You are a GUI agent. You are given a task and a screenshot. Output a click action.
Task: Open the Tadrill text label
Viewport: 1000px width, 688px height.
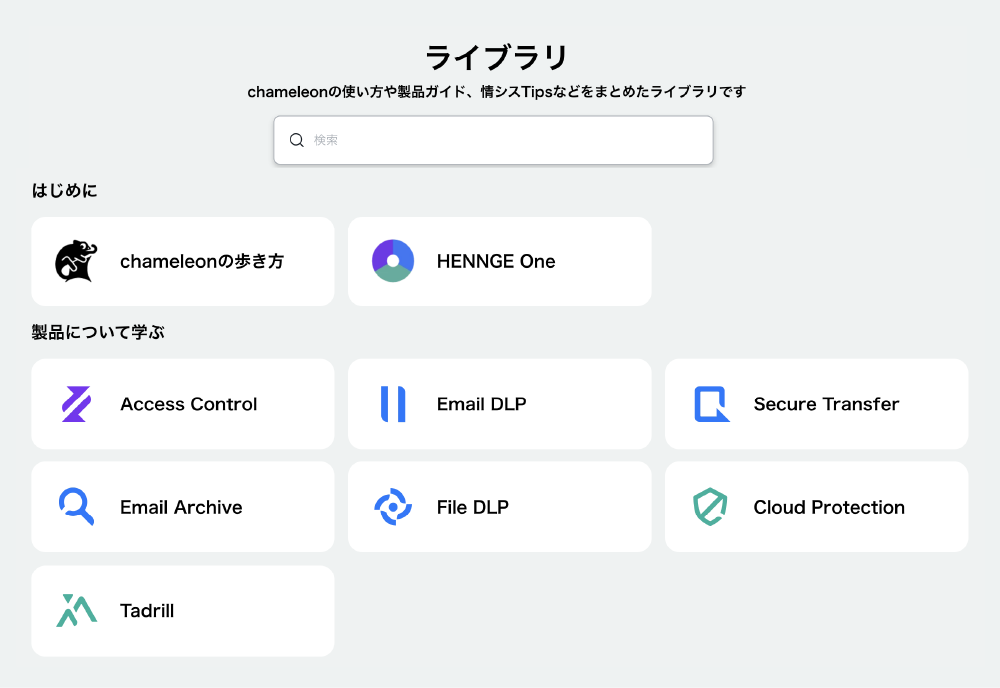pyautogui.click(x=147, y=610)
